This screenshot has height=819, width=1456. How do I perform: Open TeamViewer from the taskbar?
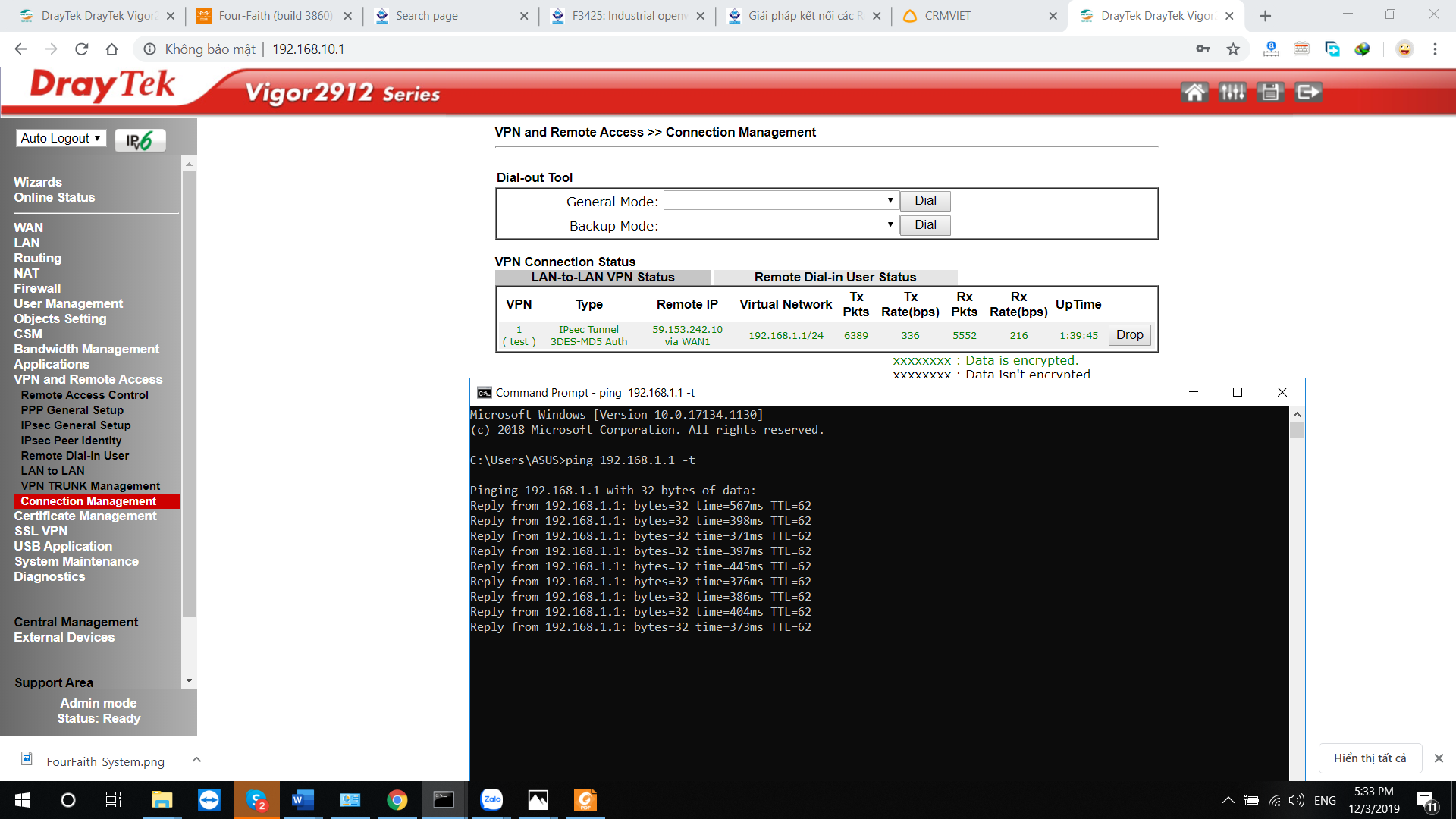click(209, 800)
